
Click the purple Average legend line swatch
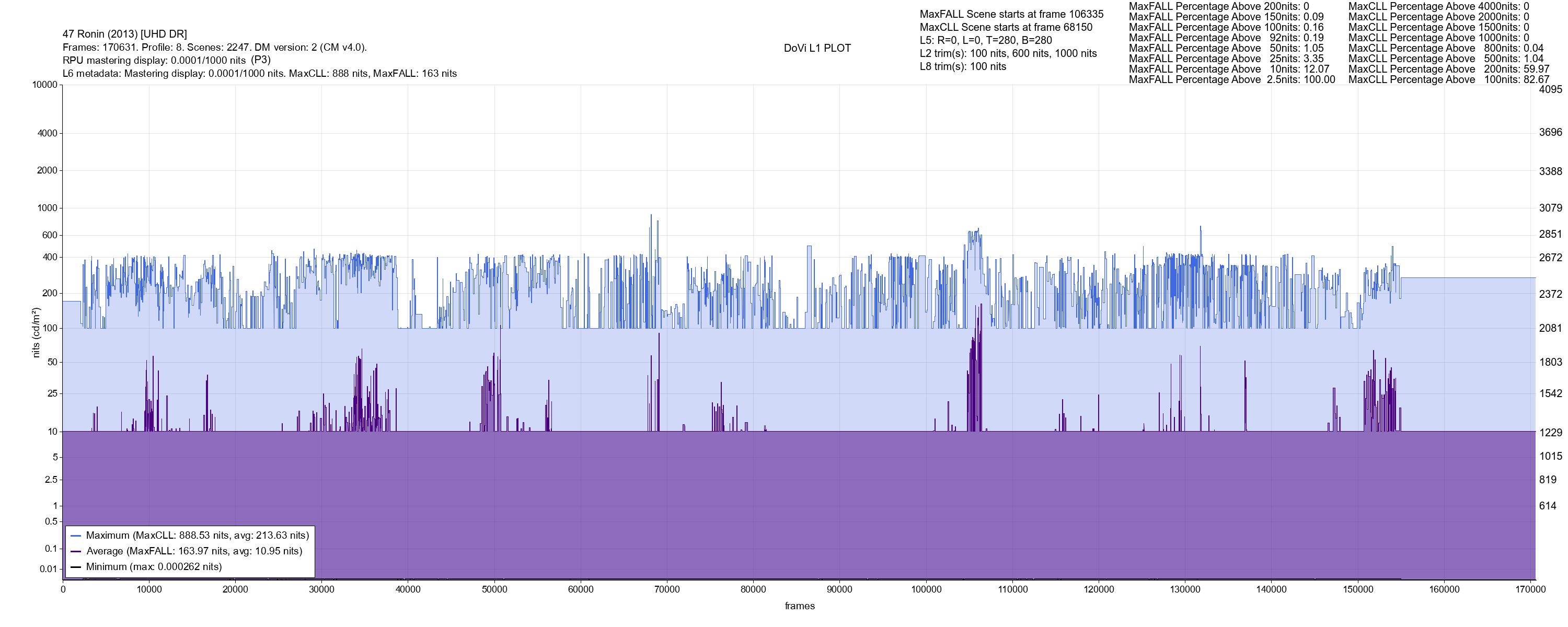click(76, 552)
